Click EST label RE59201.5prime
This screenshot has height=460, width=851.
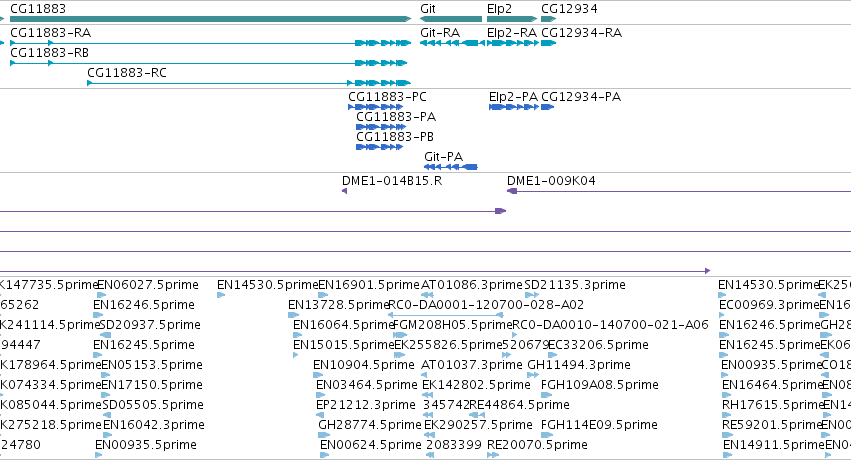[x=772, y=425]
